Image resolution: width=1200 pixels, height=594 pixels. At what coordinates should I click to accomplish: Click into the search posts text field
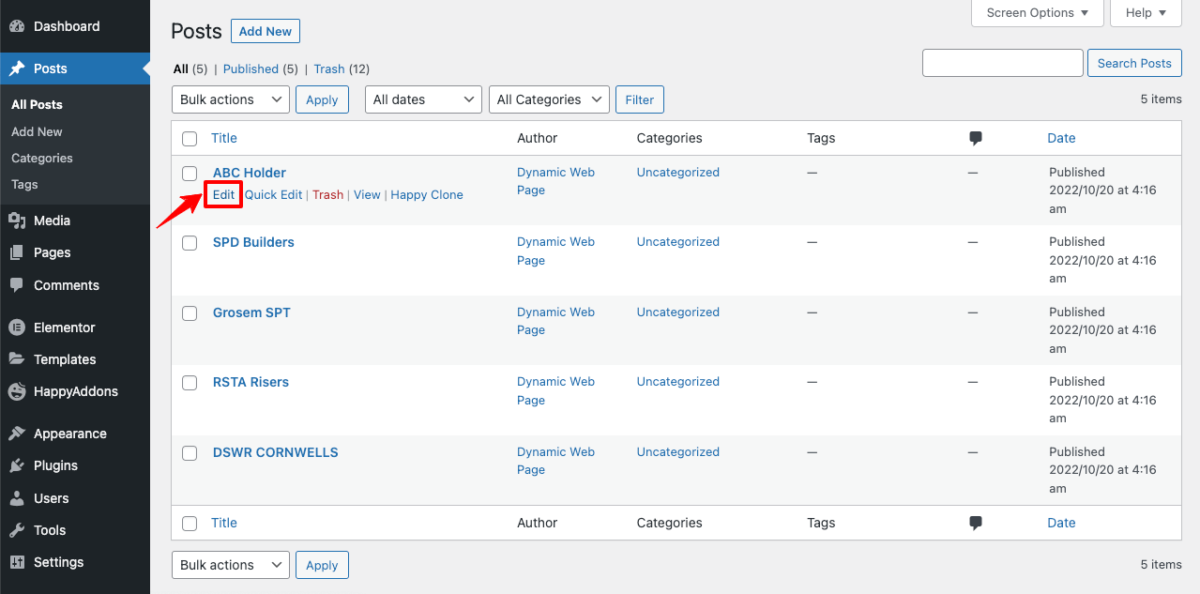(1002, 63)
